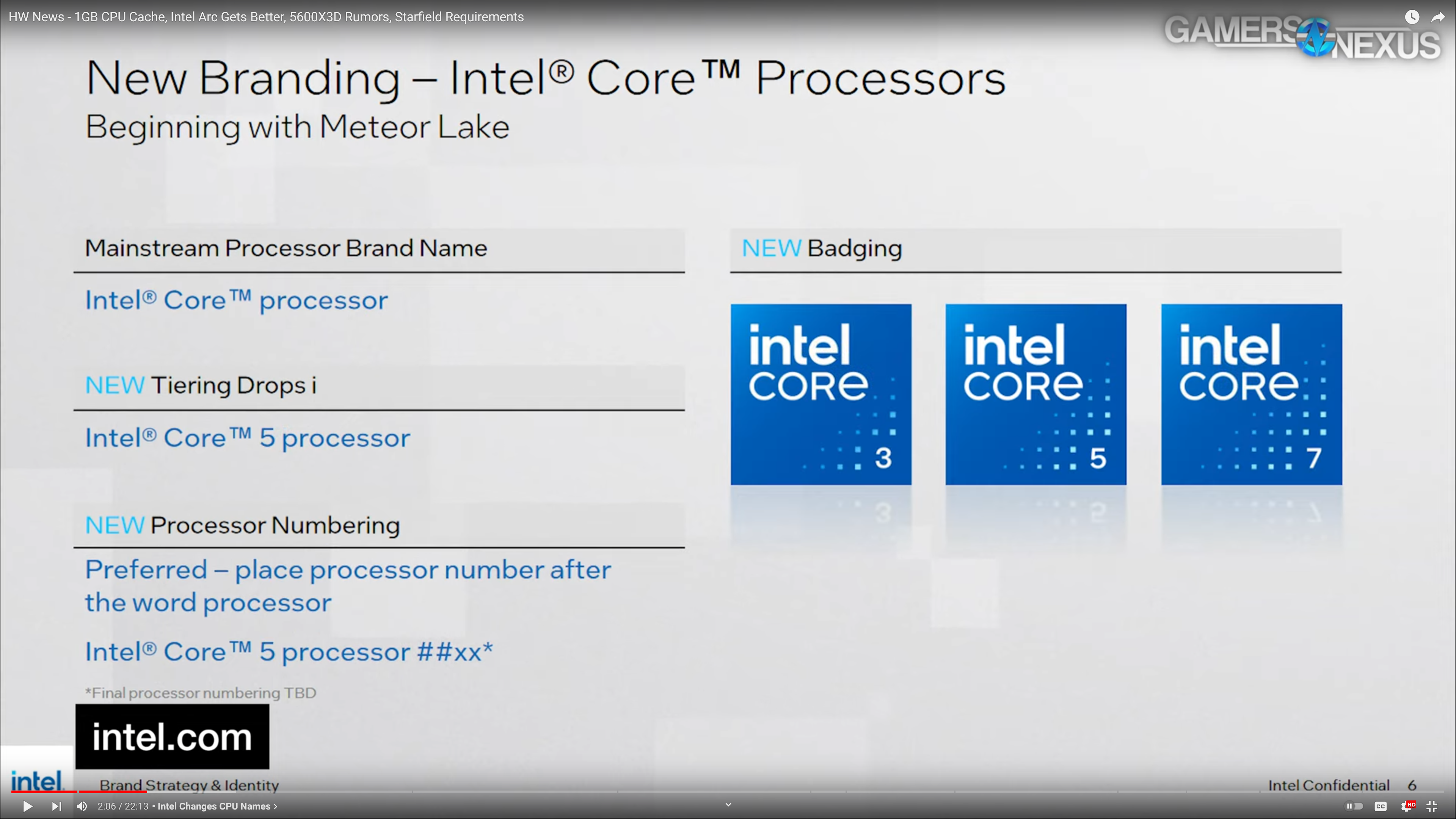Image resolution: width=1456 pixels, height=819 pixels.
Task: Mute the video audio
Action: pos(82,806)
